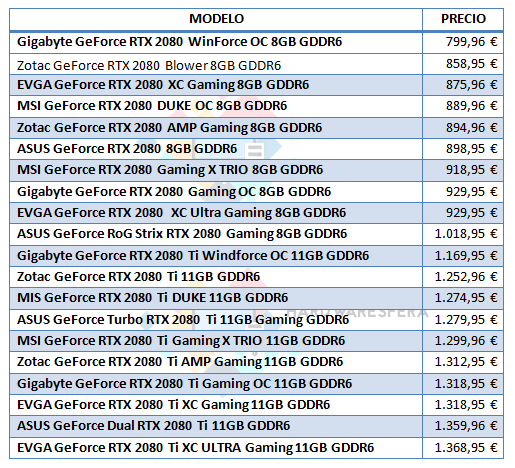This screenshot has height=468, width=515.
Task: Select EVGA RTX 2080 XC Gaming 8GB row
Action: [256, 85]
